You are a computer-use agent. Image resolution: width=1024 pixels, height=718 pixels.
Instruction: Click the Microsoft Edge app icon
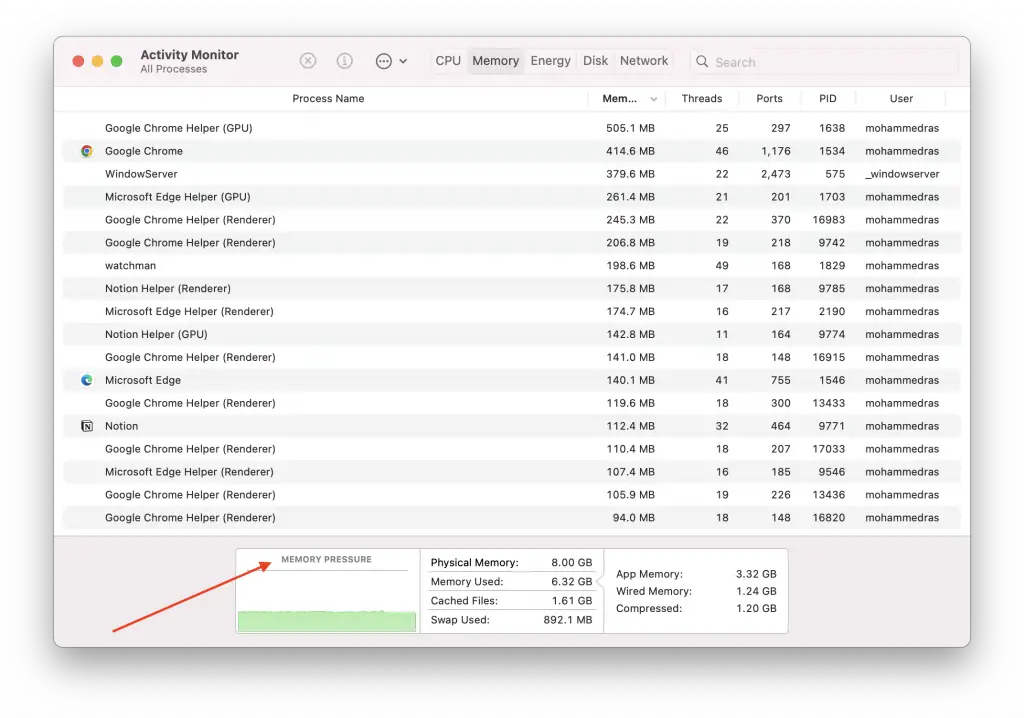[x=87, y=380]
